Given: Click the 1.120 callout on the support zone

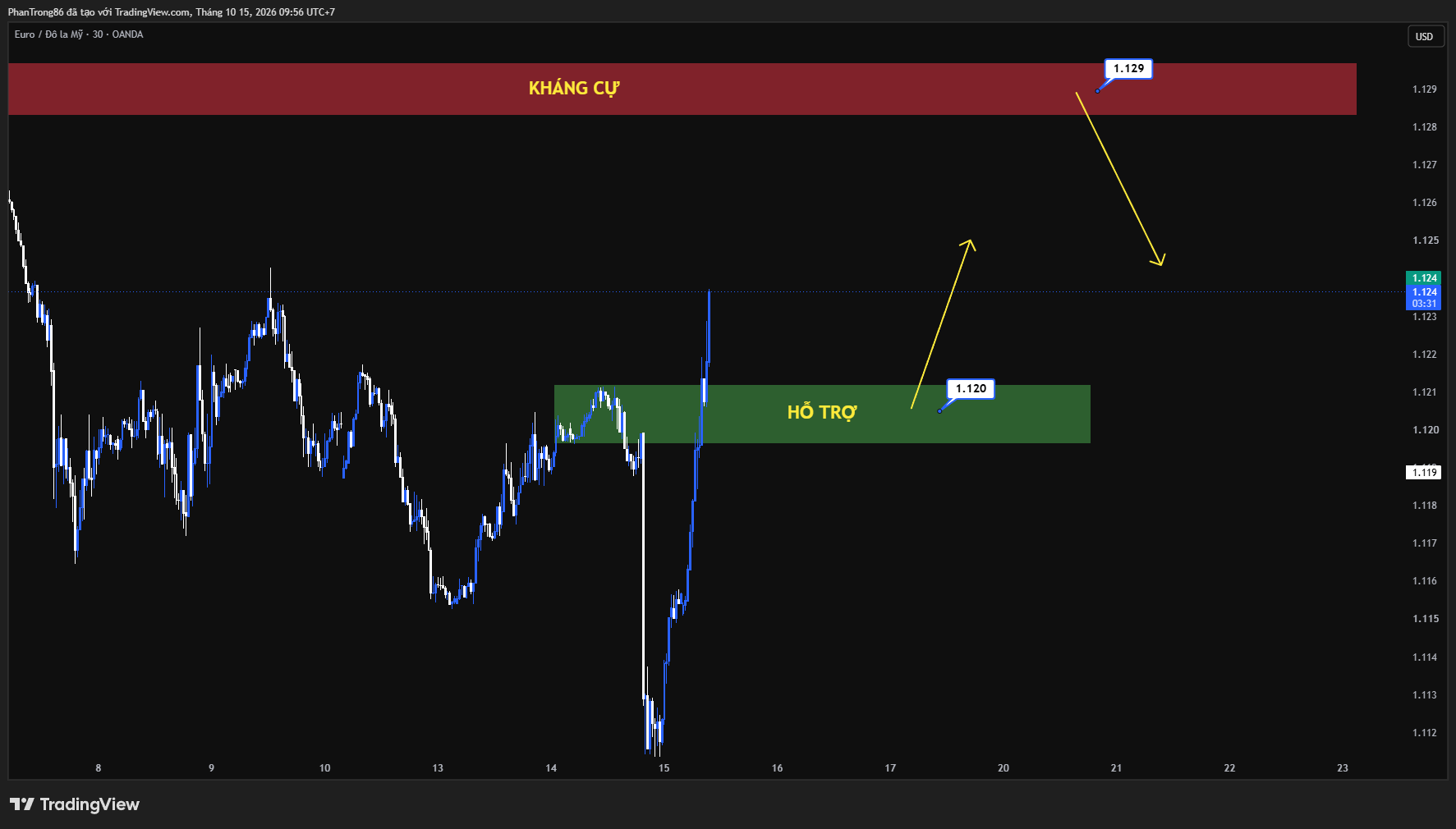Looking at the screenshot, I should pos(971,389).
